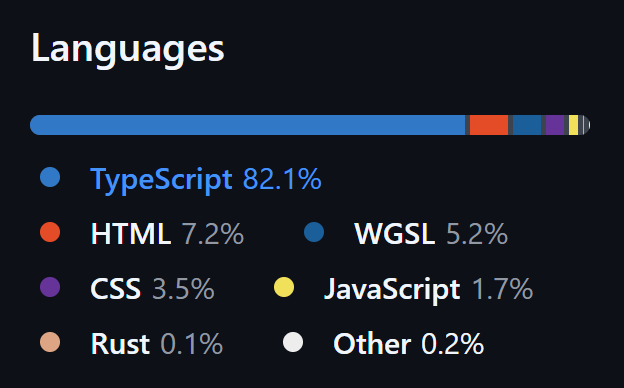Open the WGSL 5.2% language link
The width and height of the screenshot is (624, 388).
[x=406, y=234]
